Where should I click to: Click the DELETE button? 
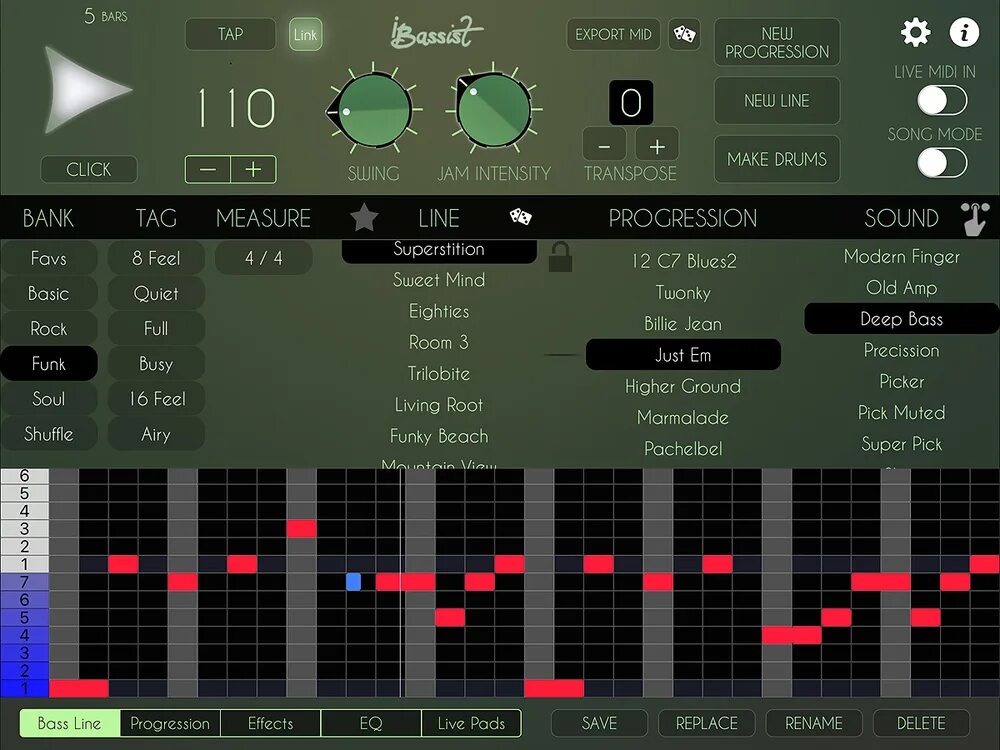pyautogui.click(x=921, y=723)
